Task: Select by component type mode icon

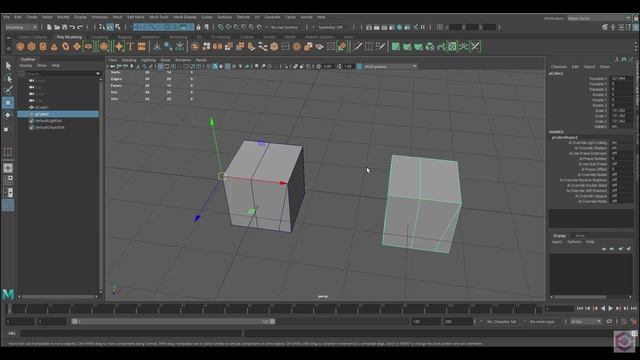Action: point(118,27)
